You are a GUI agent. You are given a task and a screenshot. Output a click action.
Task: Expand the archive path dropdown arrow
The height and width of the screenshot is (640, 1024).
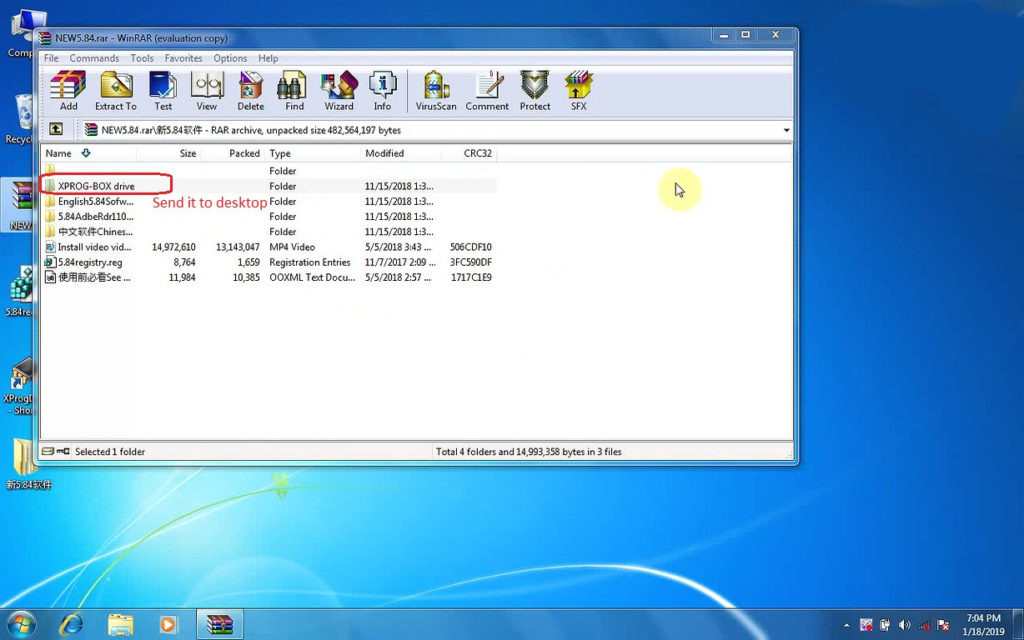coord(786,130)
